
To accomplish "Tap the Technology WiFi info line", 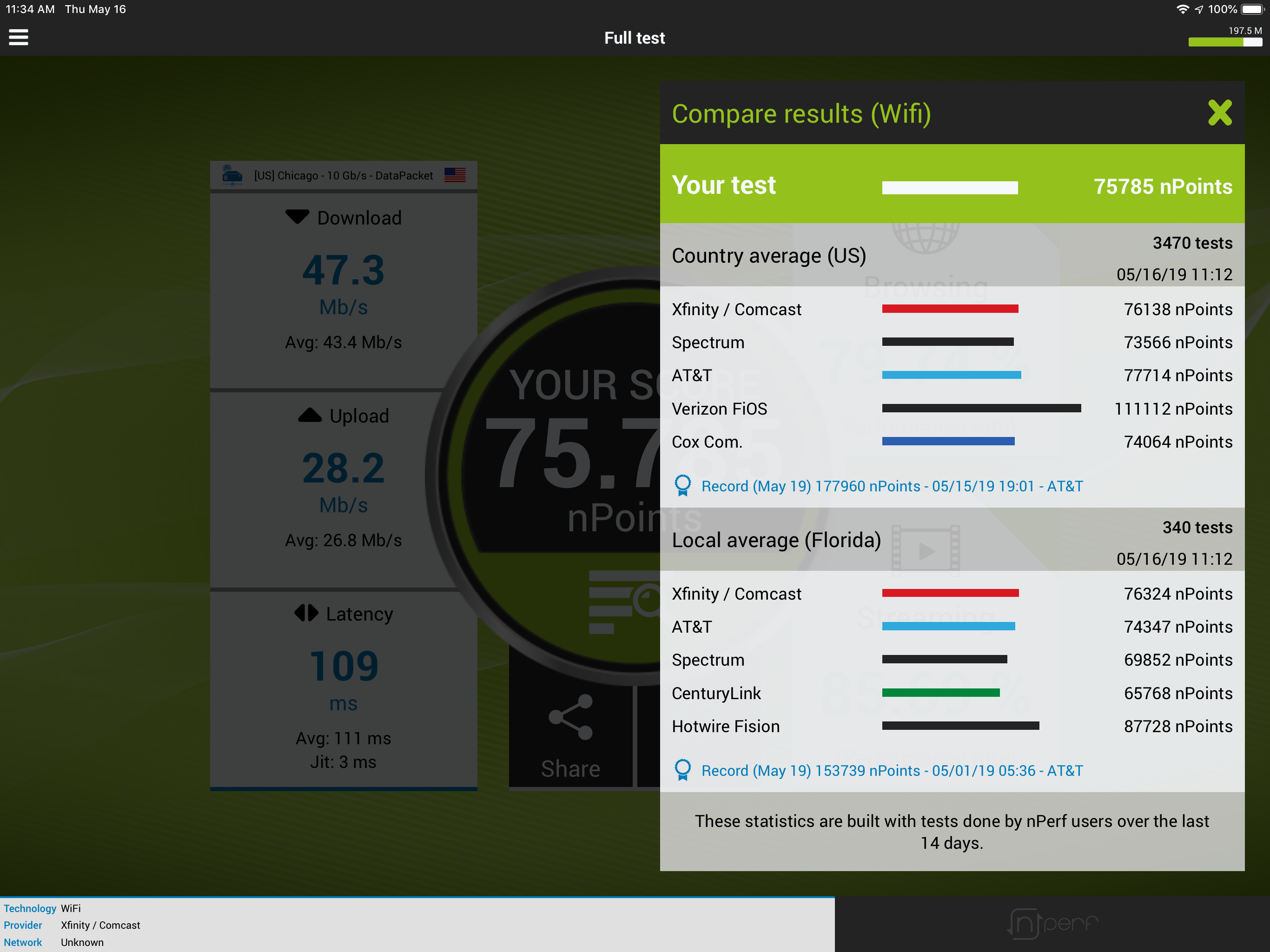I will [42, 908].
